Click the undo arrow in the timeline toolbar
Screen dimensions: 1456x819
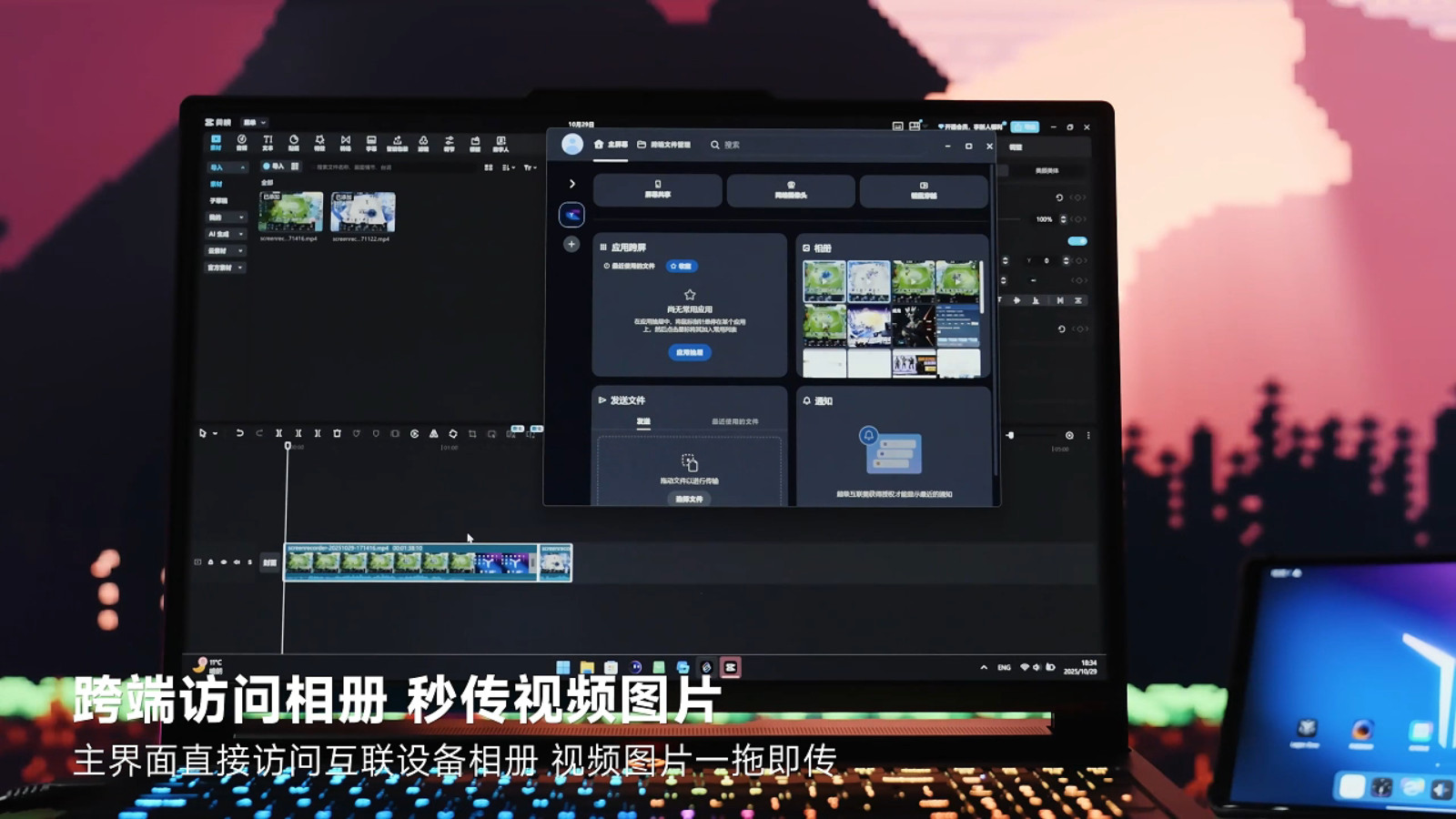coord(239,433)
